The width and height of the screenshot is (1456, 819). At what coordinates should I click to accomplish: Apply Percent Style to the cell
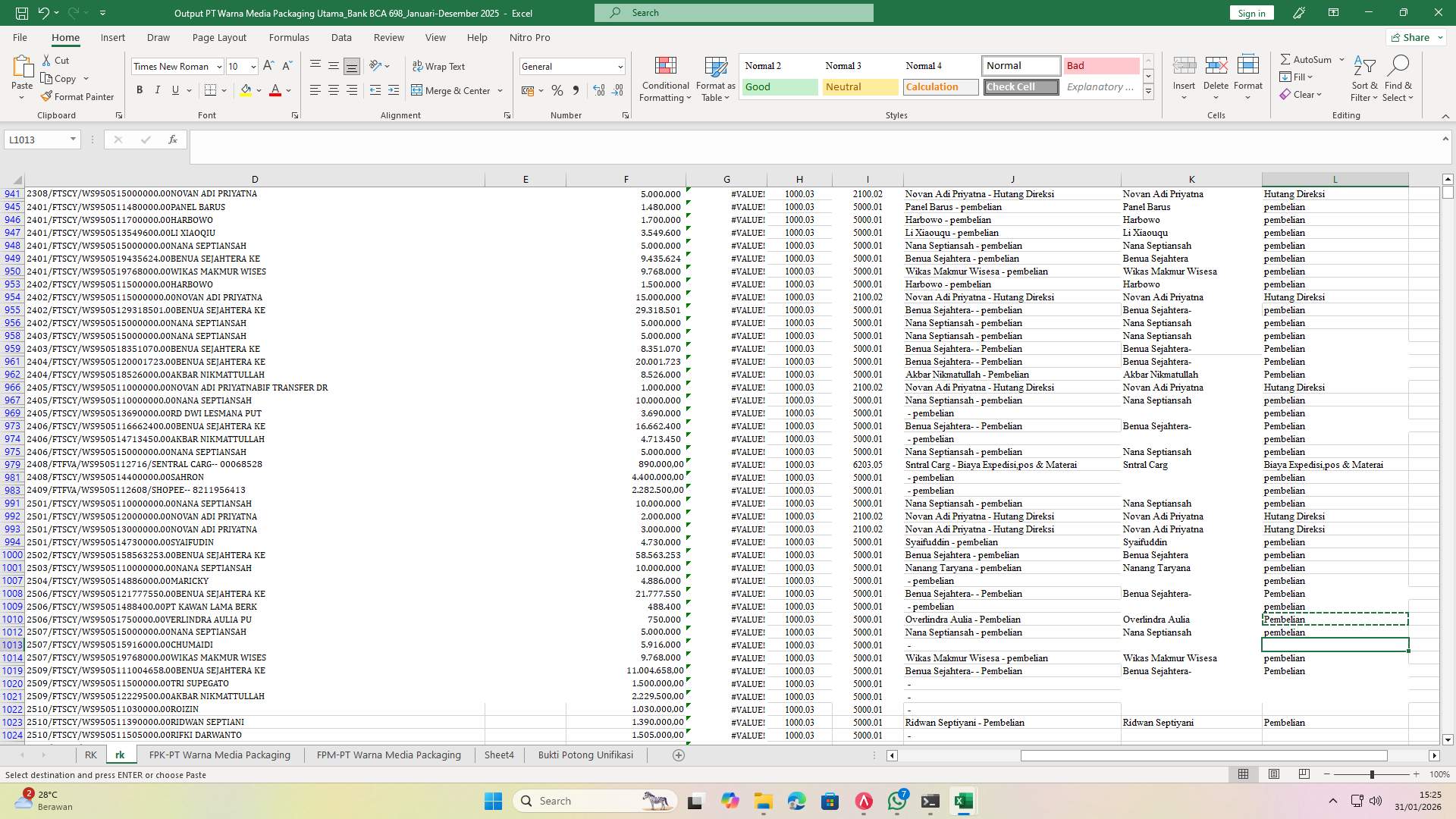pyautogui.click(x=557, y=90)
